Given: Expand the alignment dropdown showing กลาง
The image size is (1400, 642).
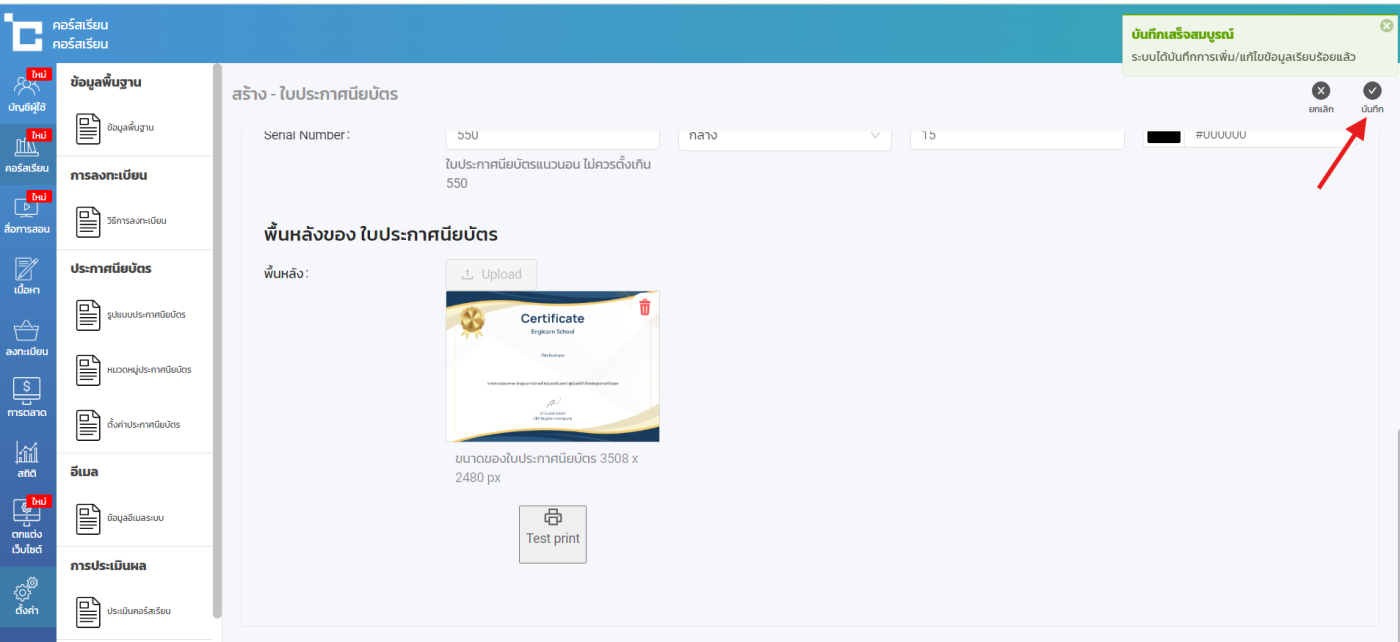Looking at the screenshot, I should tap(784, 136).
